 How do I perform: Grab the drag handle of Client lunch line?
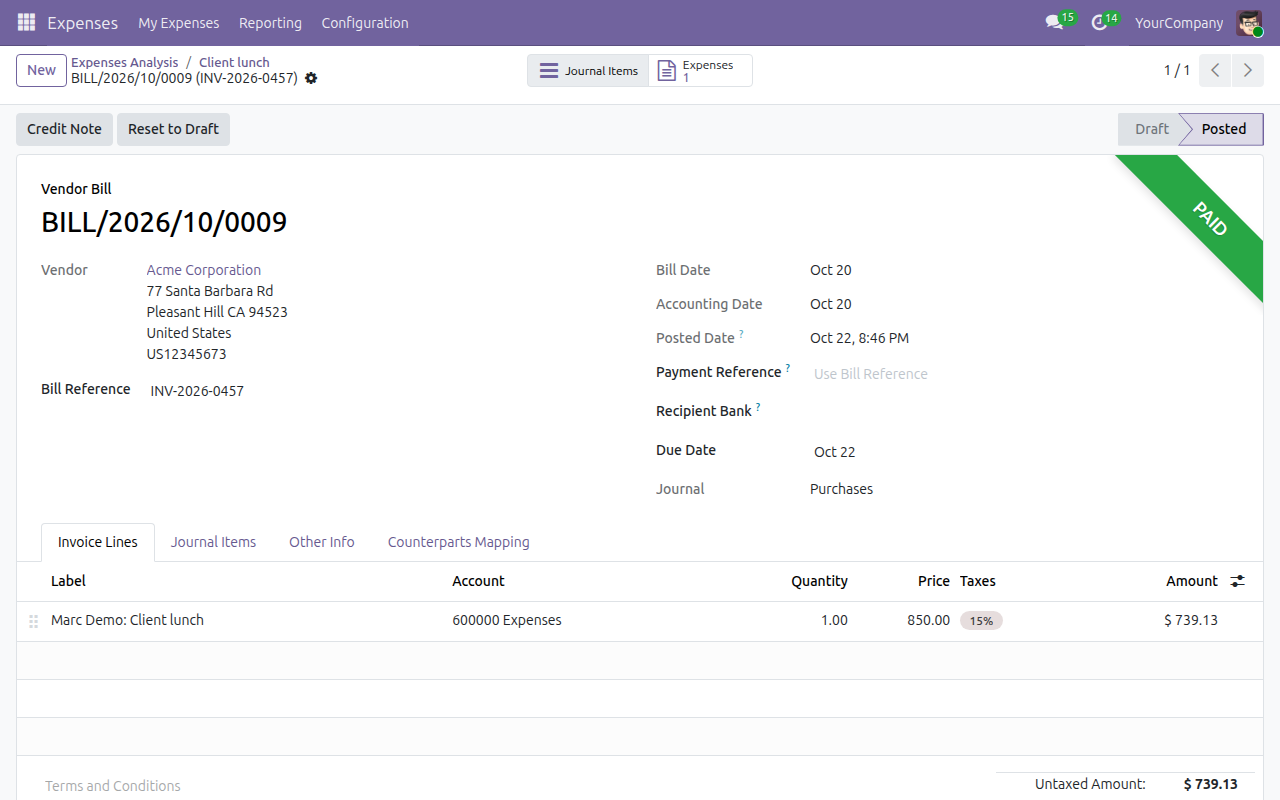[x=33, y=621]
